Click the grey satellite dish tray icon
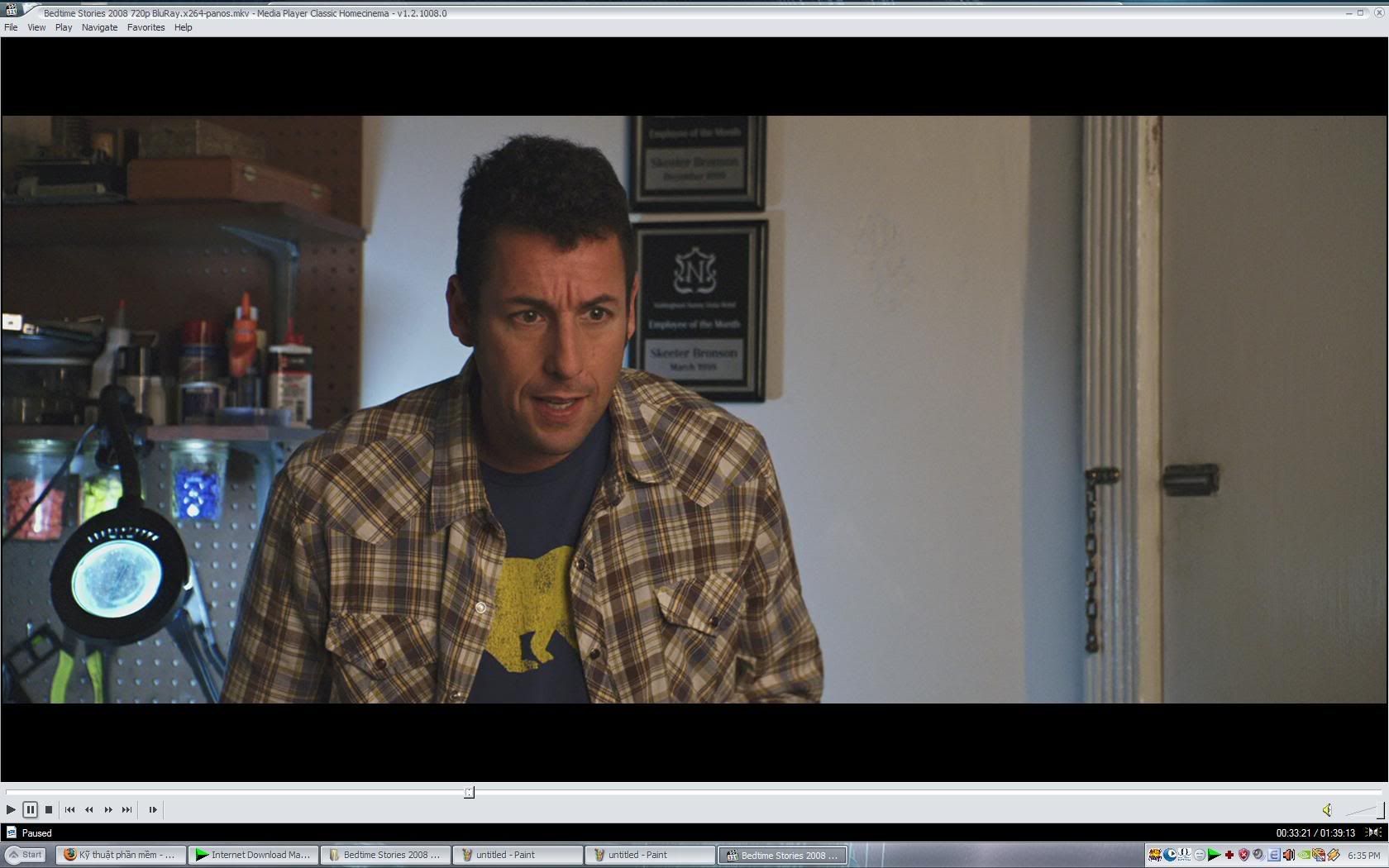 coord(1258,855)
